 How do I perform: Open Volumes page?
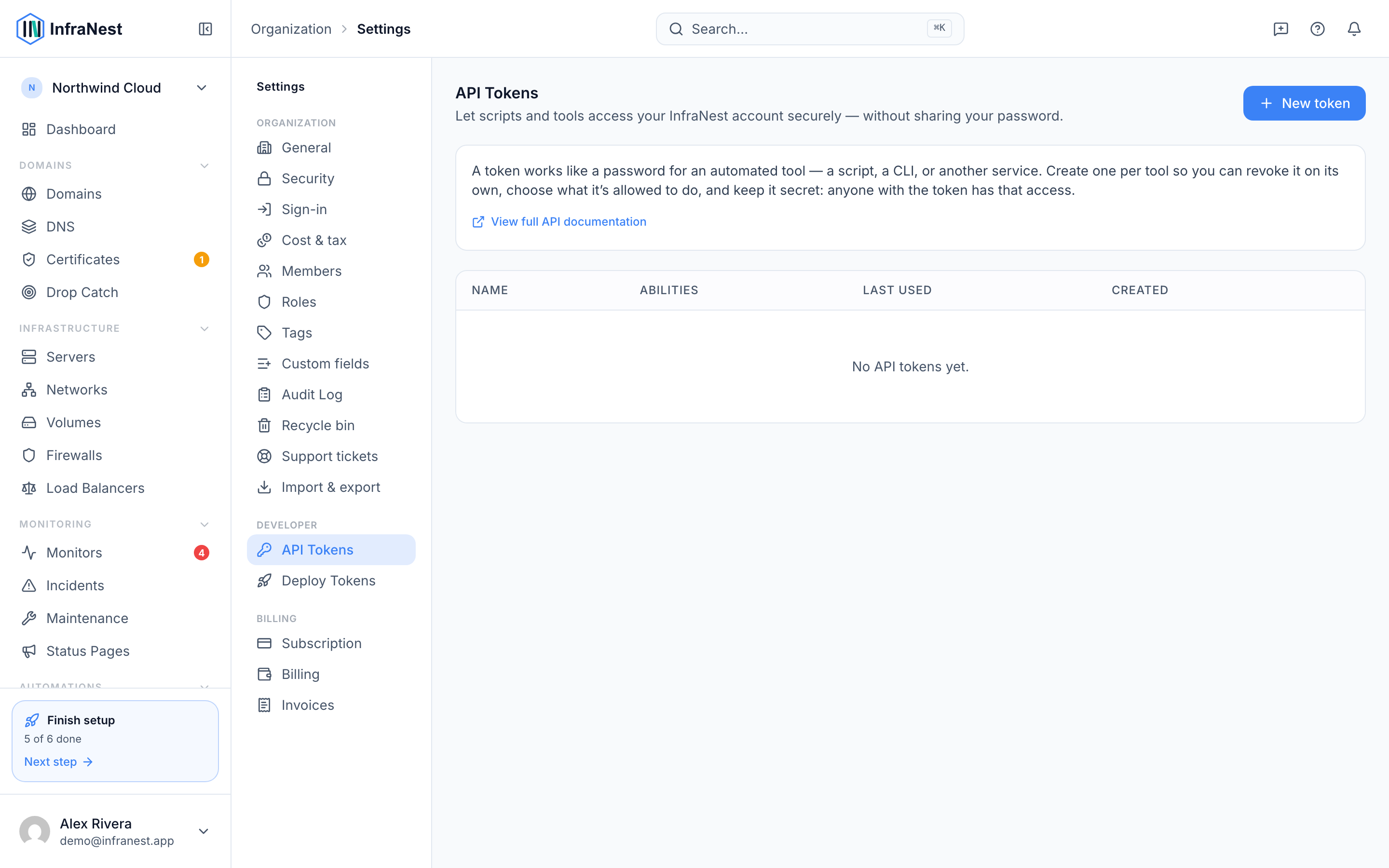(115, 422)
